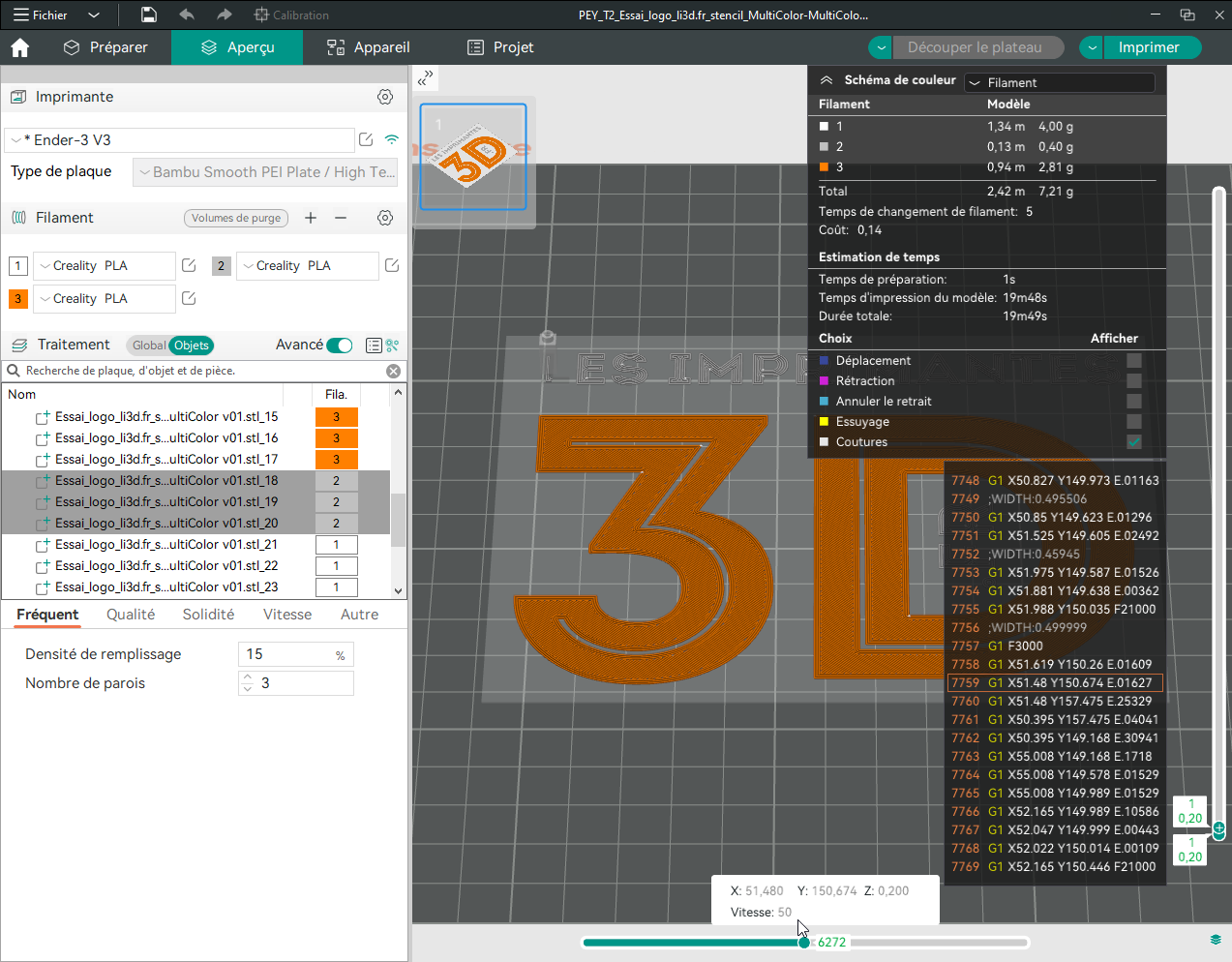Collapse the sidebar with double-arrow icon
The width and height of the screenshot is (1232, 962).
426,77
